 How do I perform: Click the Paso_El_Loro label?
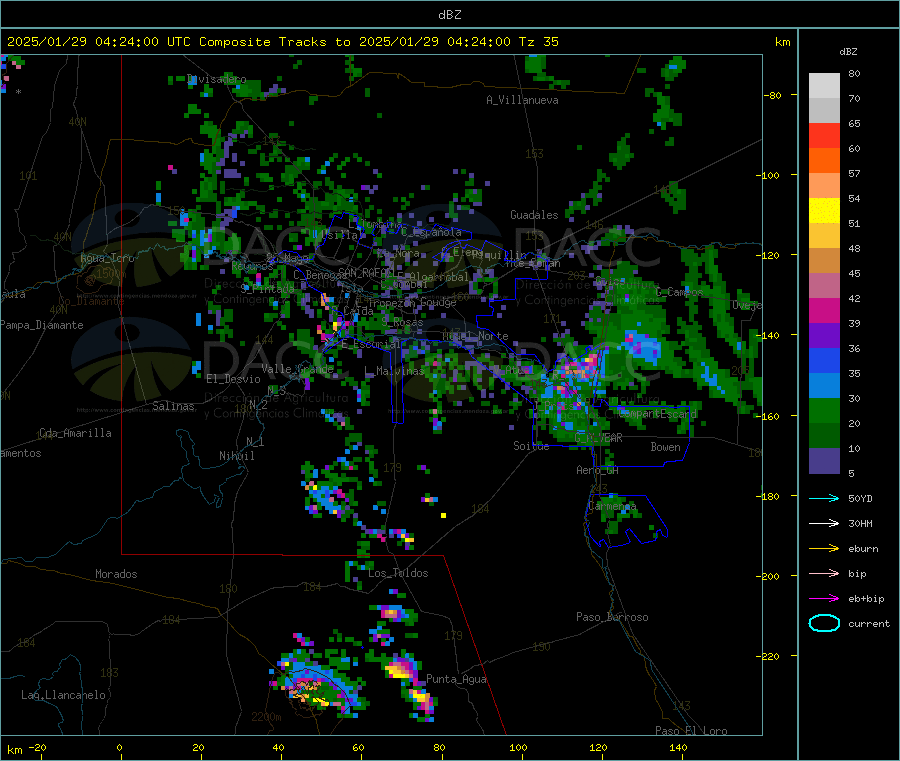(691, 731)
